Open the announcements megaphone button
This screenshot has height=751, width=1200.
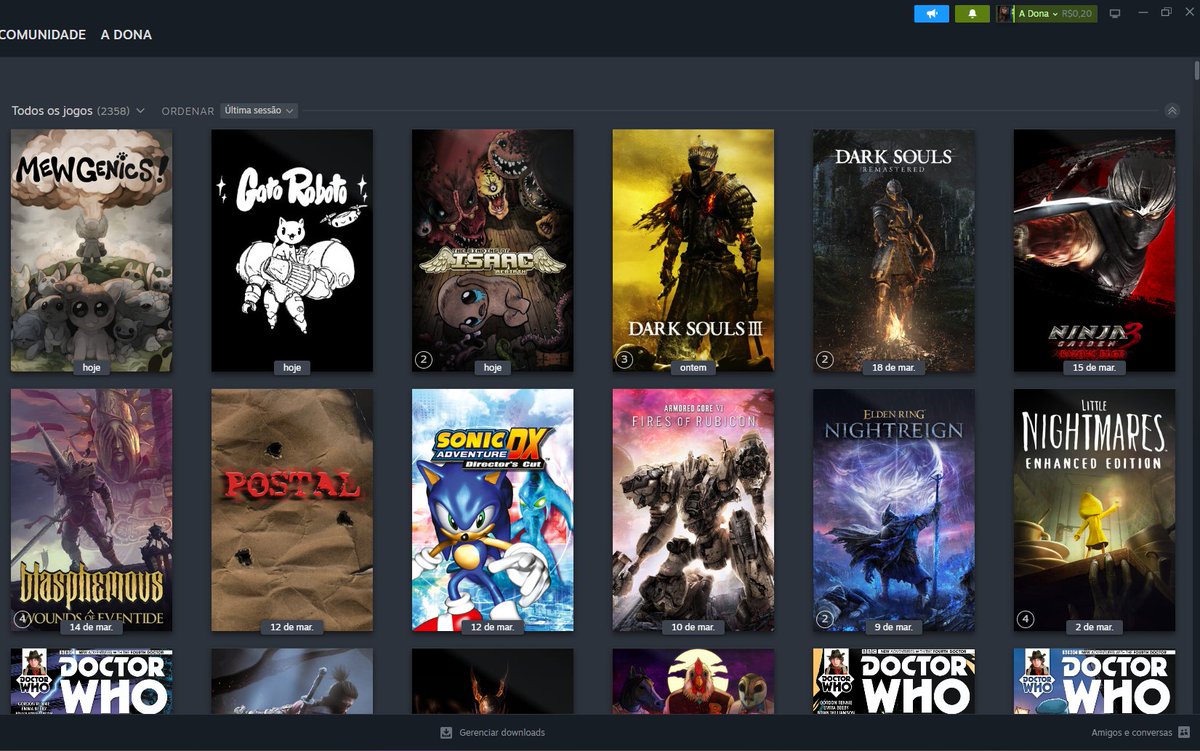(x=931, y=14)
